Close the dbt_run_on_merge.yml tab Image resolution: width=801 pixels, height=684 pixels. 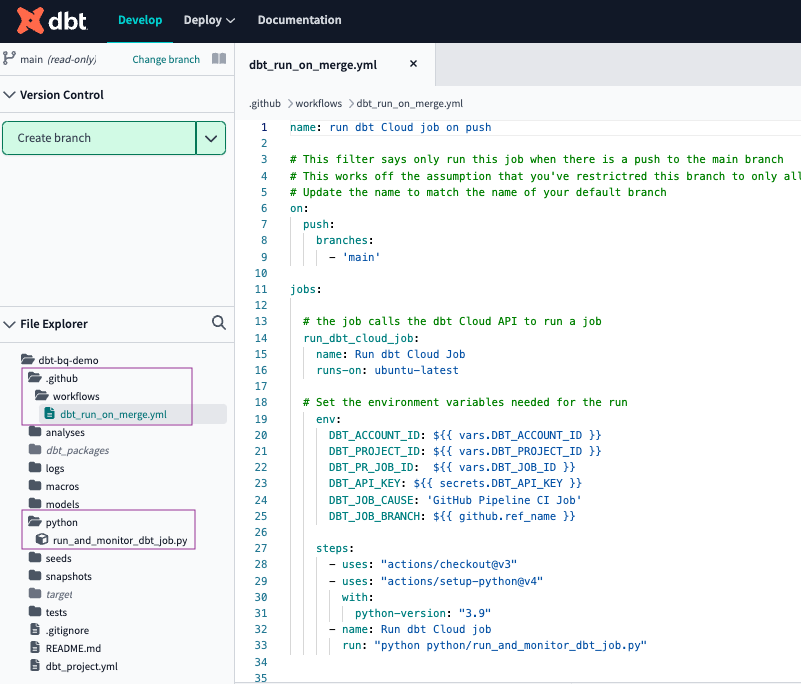point(413,64)
